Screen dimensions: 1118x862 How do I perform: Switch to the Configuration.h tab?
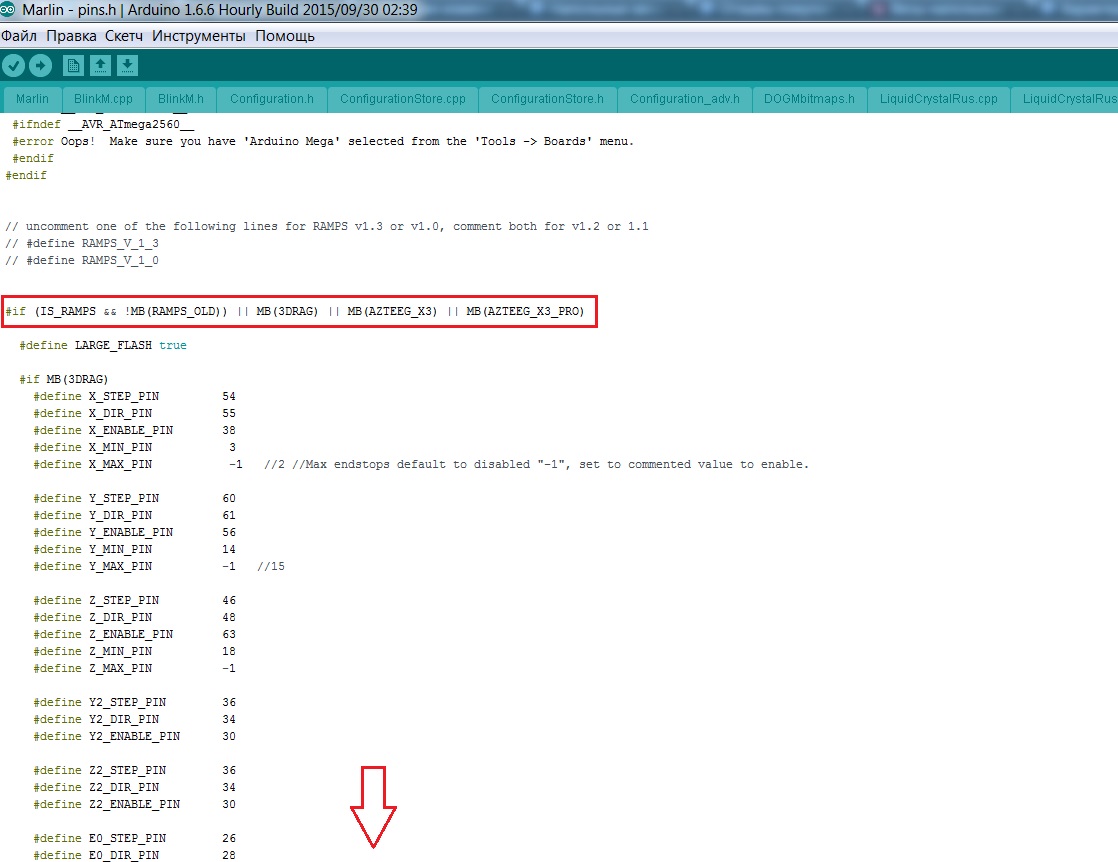click(272, 99)
